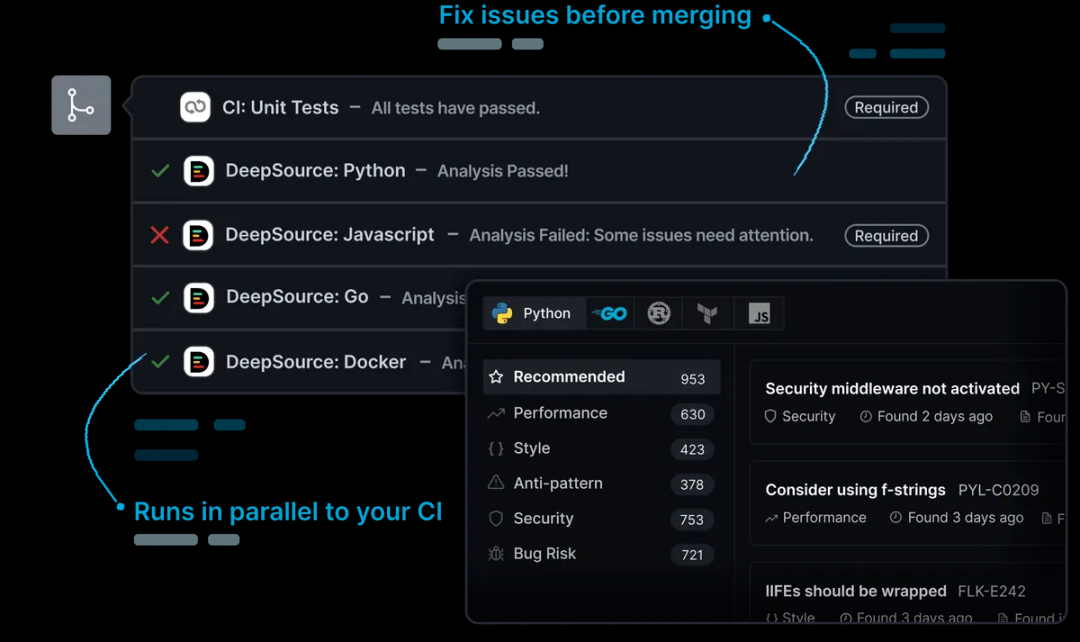Select the Python language tab
1080x642 pixels.
[533, 312]
